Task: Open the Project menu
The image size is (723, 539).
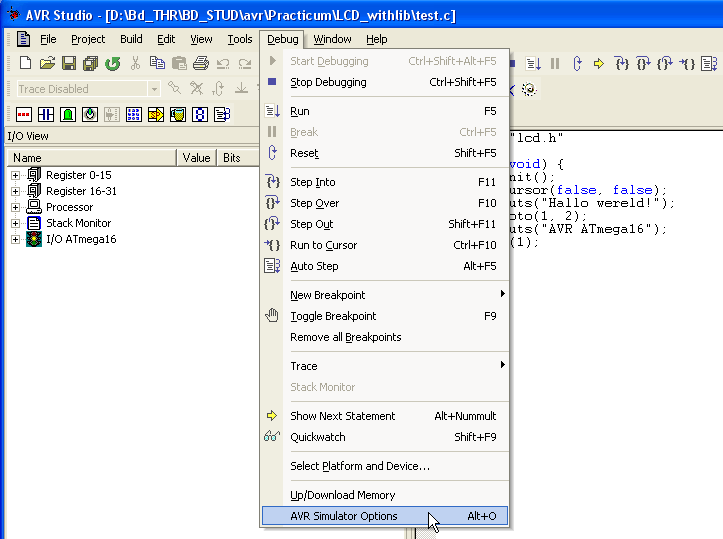Action: point(88,39)
